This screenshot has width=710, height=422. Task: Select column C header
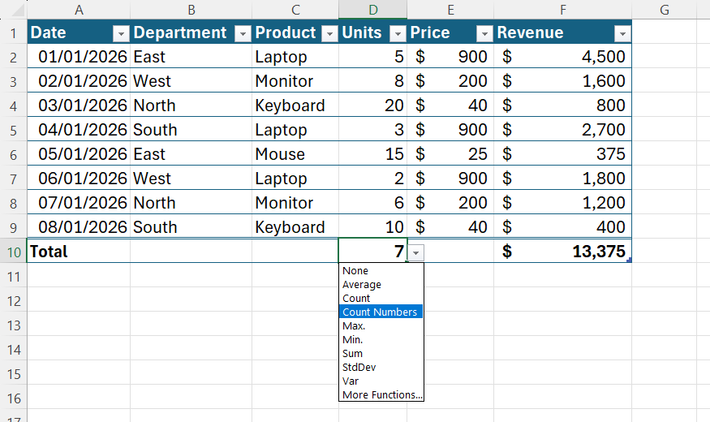295,10
